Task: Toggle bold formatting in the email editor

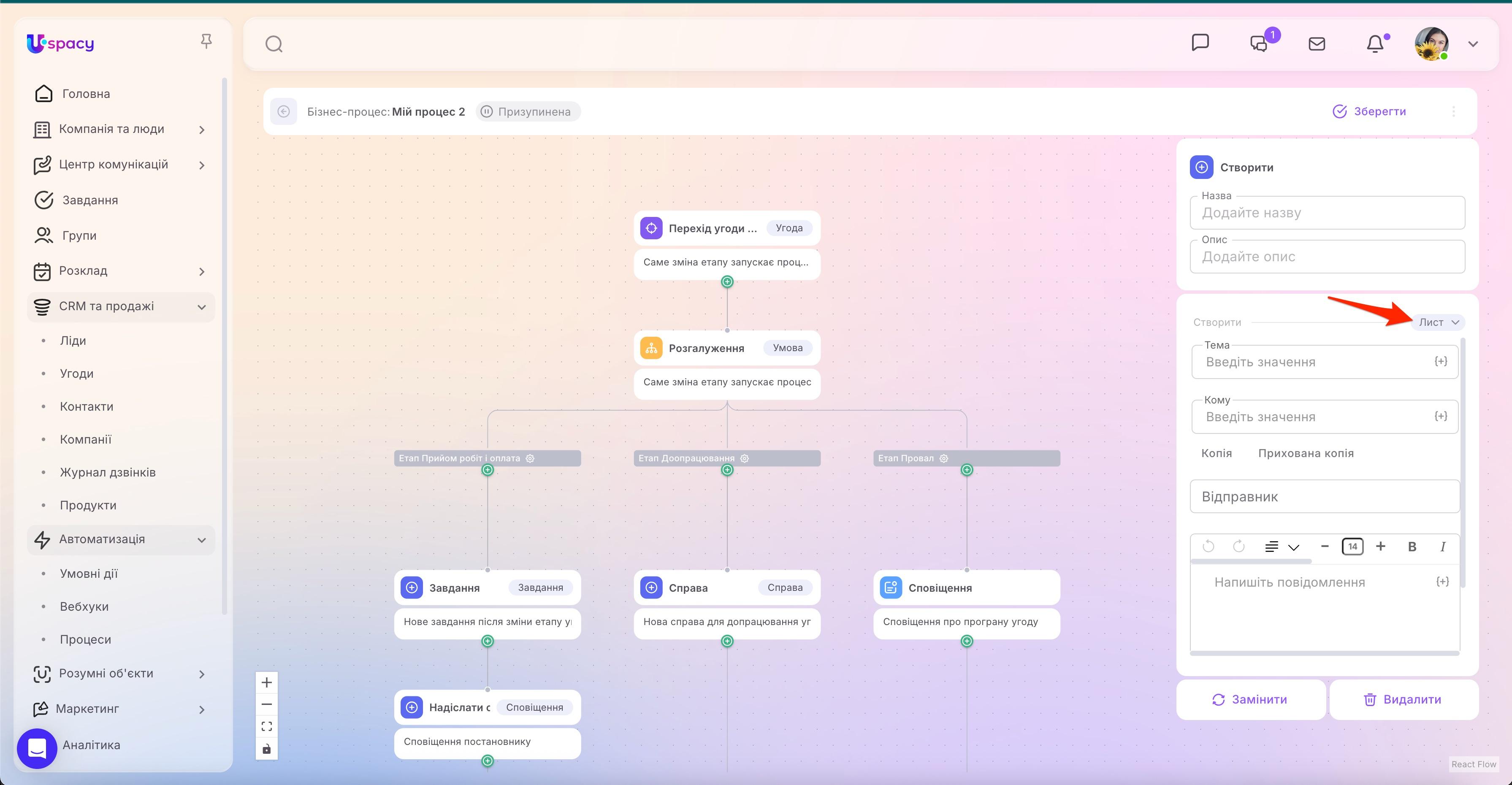Action: (1412, 546)
